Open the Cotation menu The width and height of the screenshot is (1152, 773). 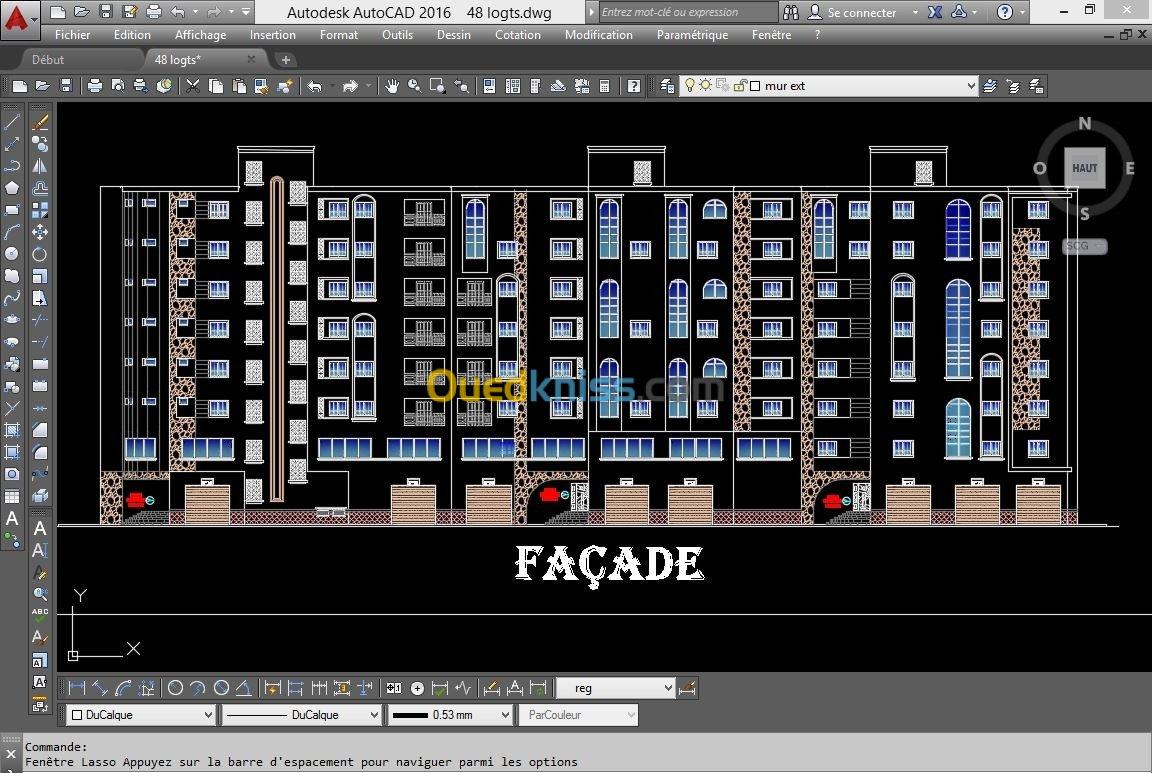click(x=517, y=34)
